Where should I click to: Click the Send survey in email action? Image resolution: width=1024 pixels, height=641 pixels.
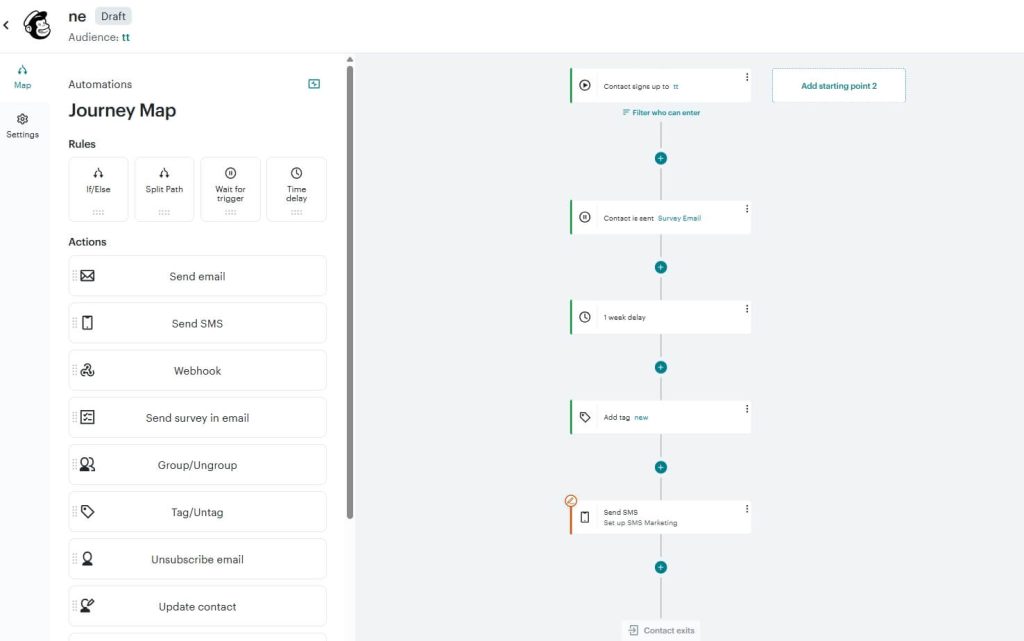[x=196, y=417]
